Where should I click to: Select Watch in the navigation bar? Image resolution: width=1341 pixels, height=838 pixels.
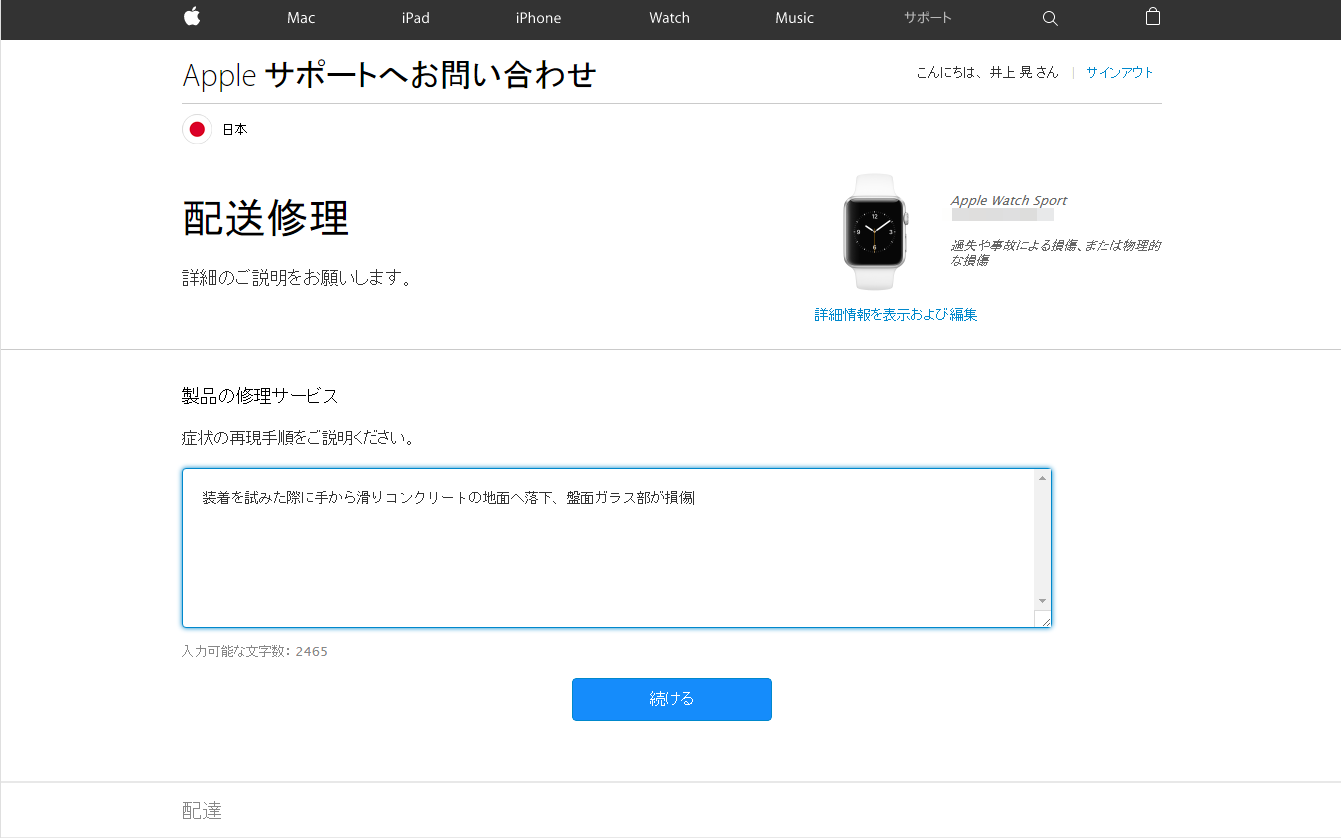pos(669,18)
